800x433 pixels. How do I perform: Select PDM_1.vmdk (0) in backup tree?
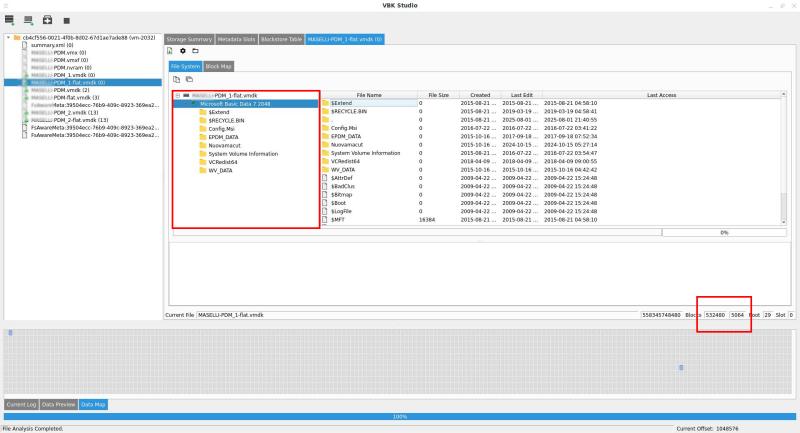pos(63,75)
